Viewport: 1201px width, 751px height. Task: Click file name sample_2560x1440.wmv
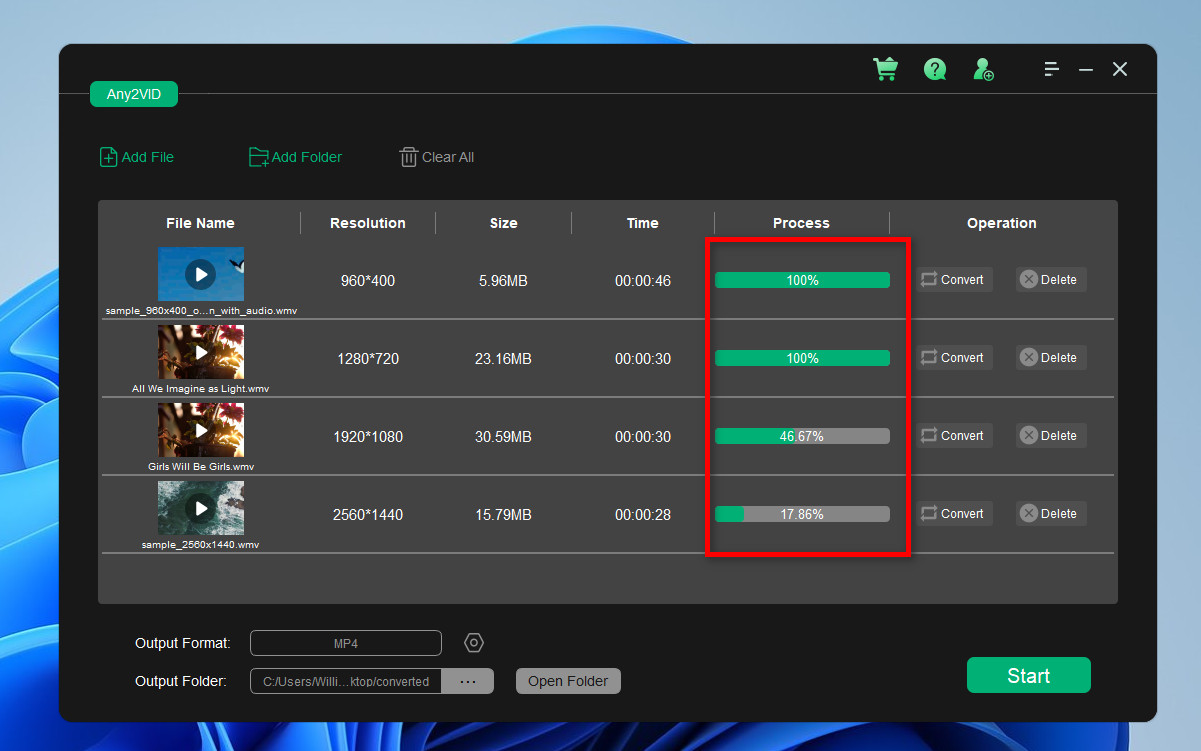[201, 545]
